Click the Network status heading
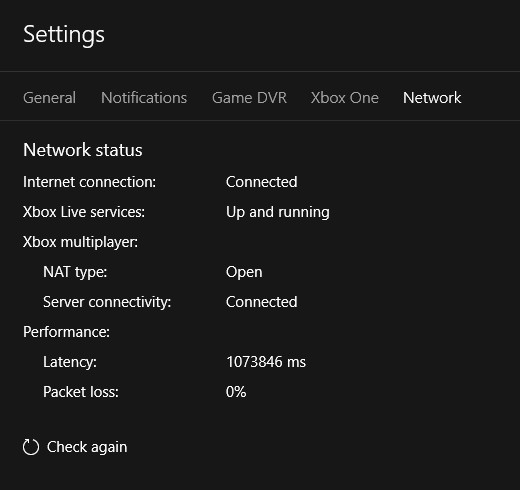The height and width of the screenshot is (490, 520). [x=83, y=150]
